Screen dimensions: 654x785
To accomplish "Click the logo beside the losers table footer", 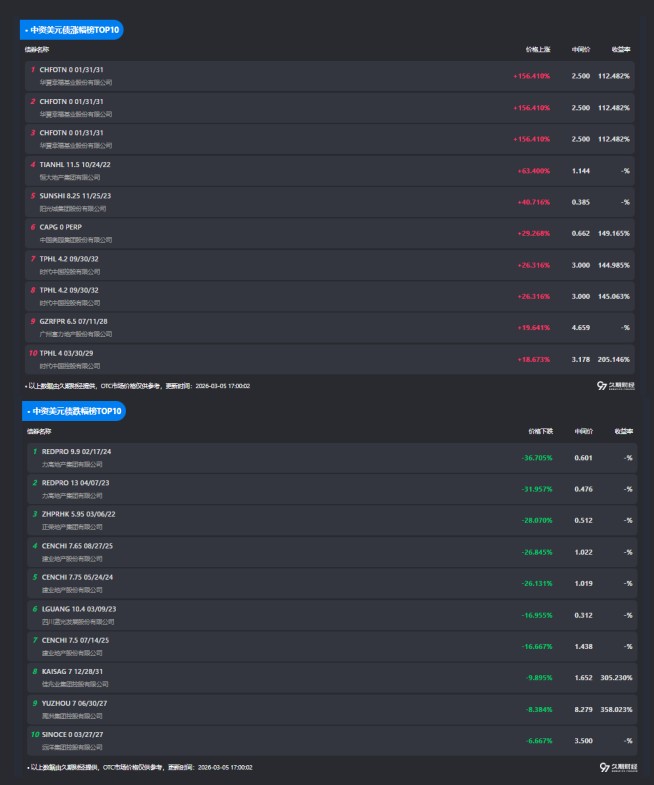I will click(x=616, y=767).
